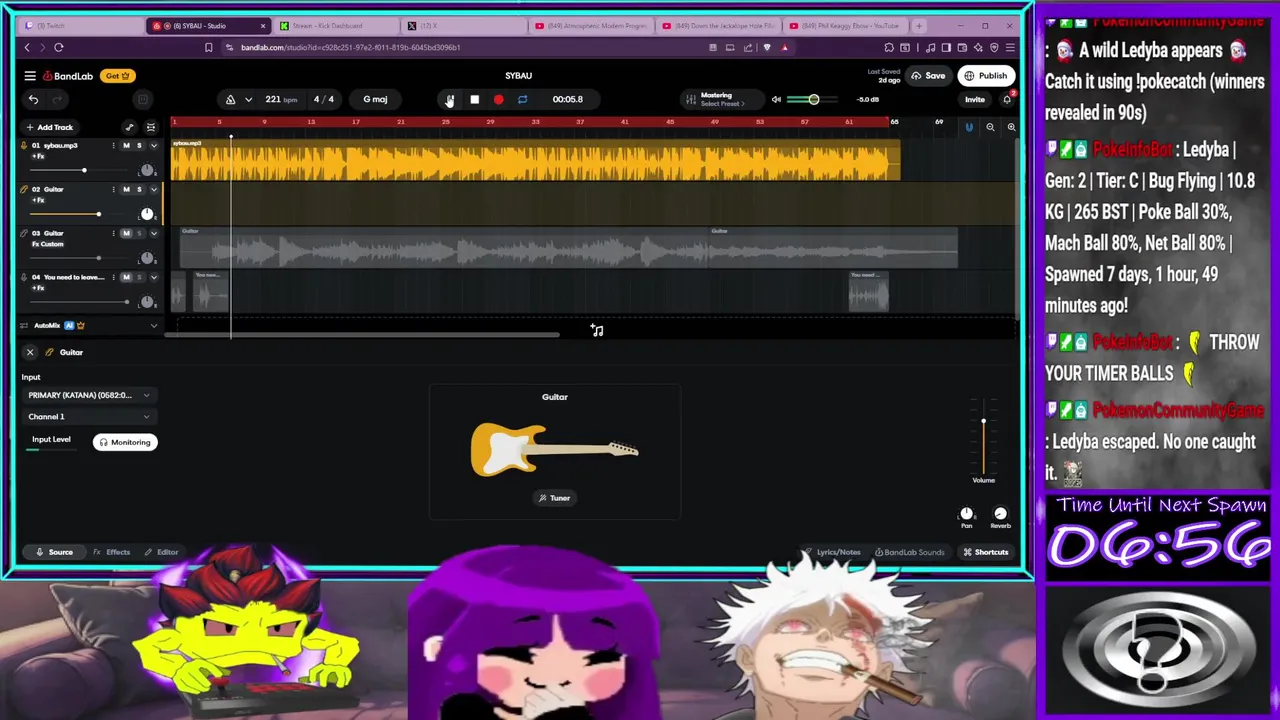
Task: Close the Guitar instrument panel
Action: coord(30,352)
